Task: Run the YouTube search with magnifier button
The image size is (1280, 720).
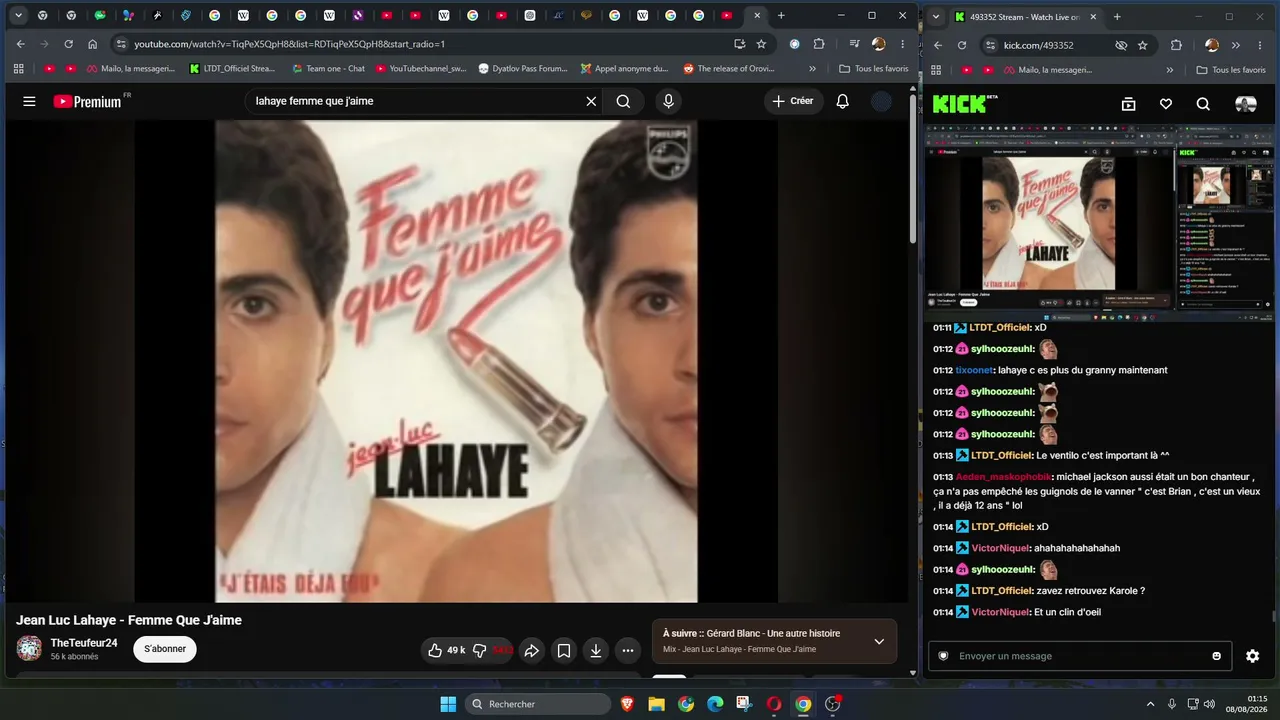Action: click(x=623, y=101)
